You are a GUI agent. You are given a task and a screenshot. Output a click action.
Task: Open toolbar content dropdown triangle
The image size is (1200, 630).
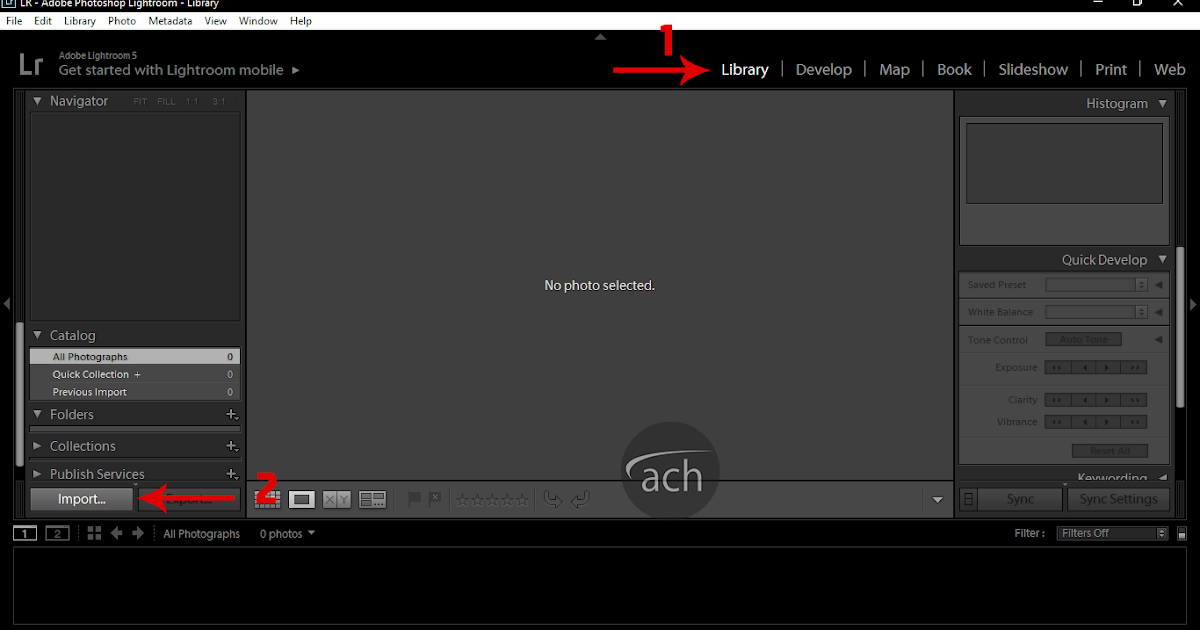click(937, 499)
